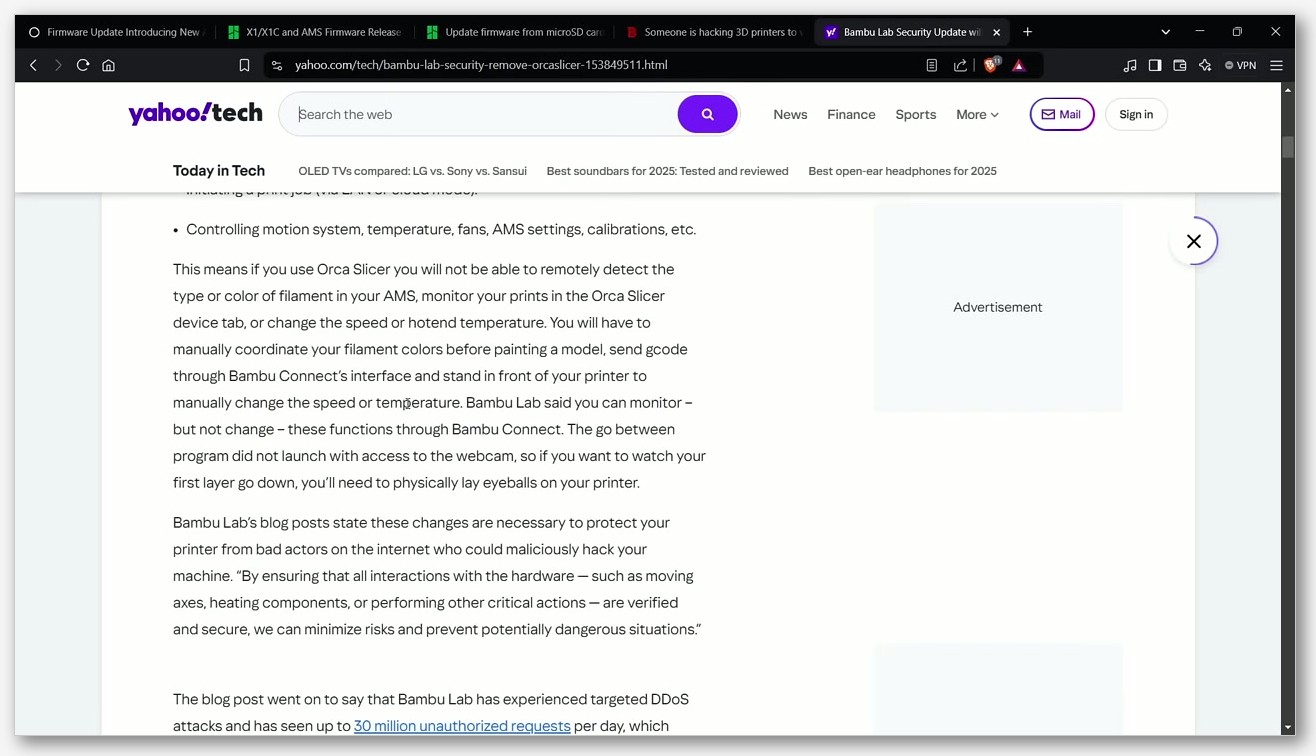Open Yahoo News section
The image size is (1316, 756).
[790, 114]
